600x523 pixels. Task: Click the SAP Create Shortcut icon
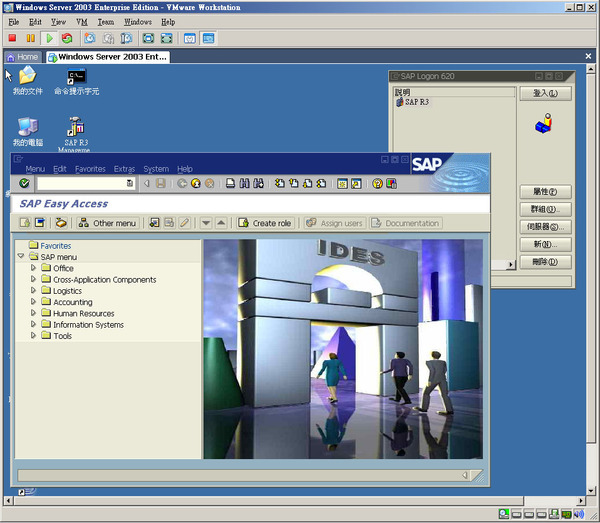point(356,184)
